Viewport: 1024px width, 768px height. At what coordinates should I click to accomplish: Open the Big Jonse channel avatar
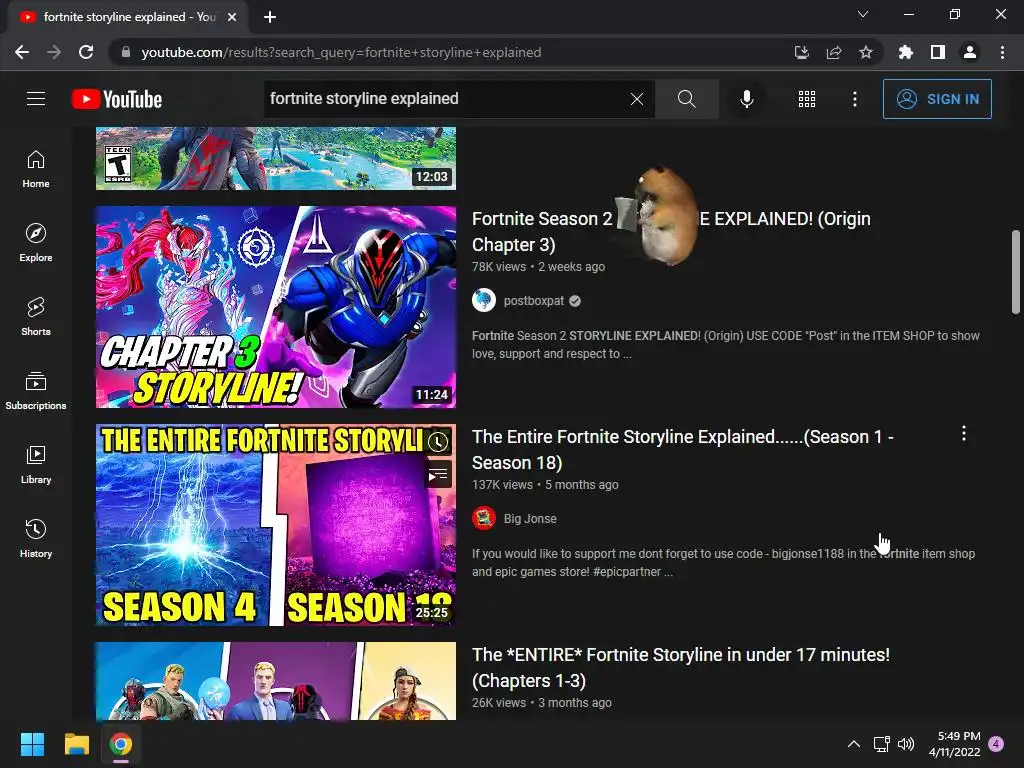(x=484, y=519)
